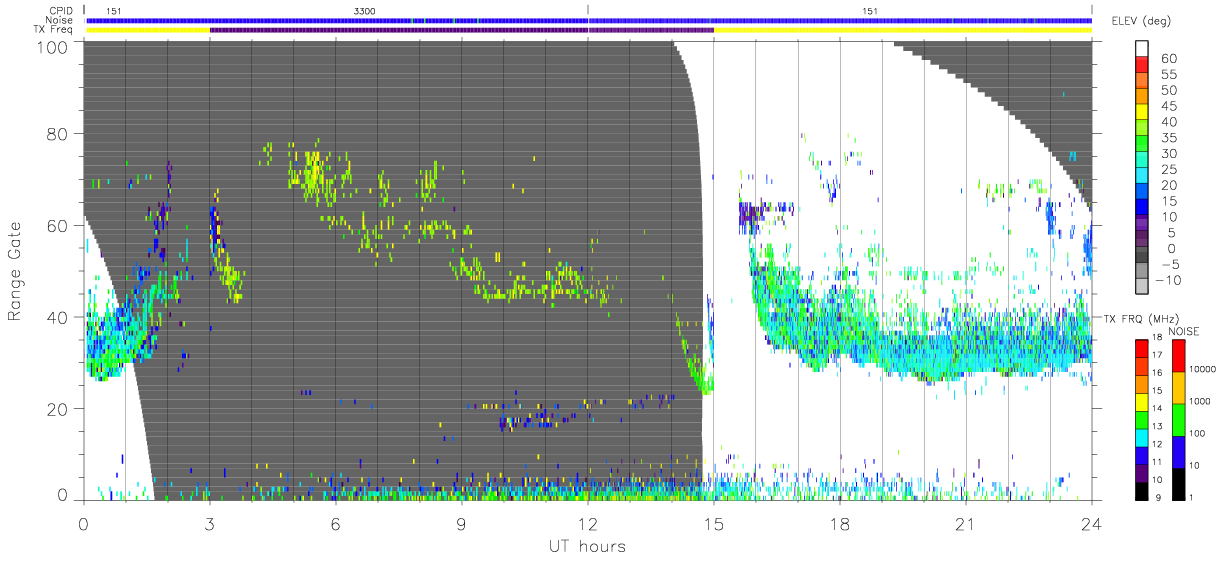1228x567 pixels.
Task: Pick the black 9-10 MHz TX FRQ swatch
Action: tap(1141, 490)
